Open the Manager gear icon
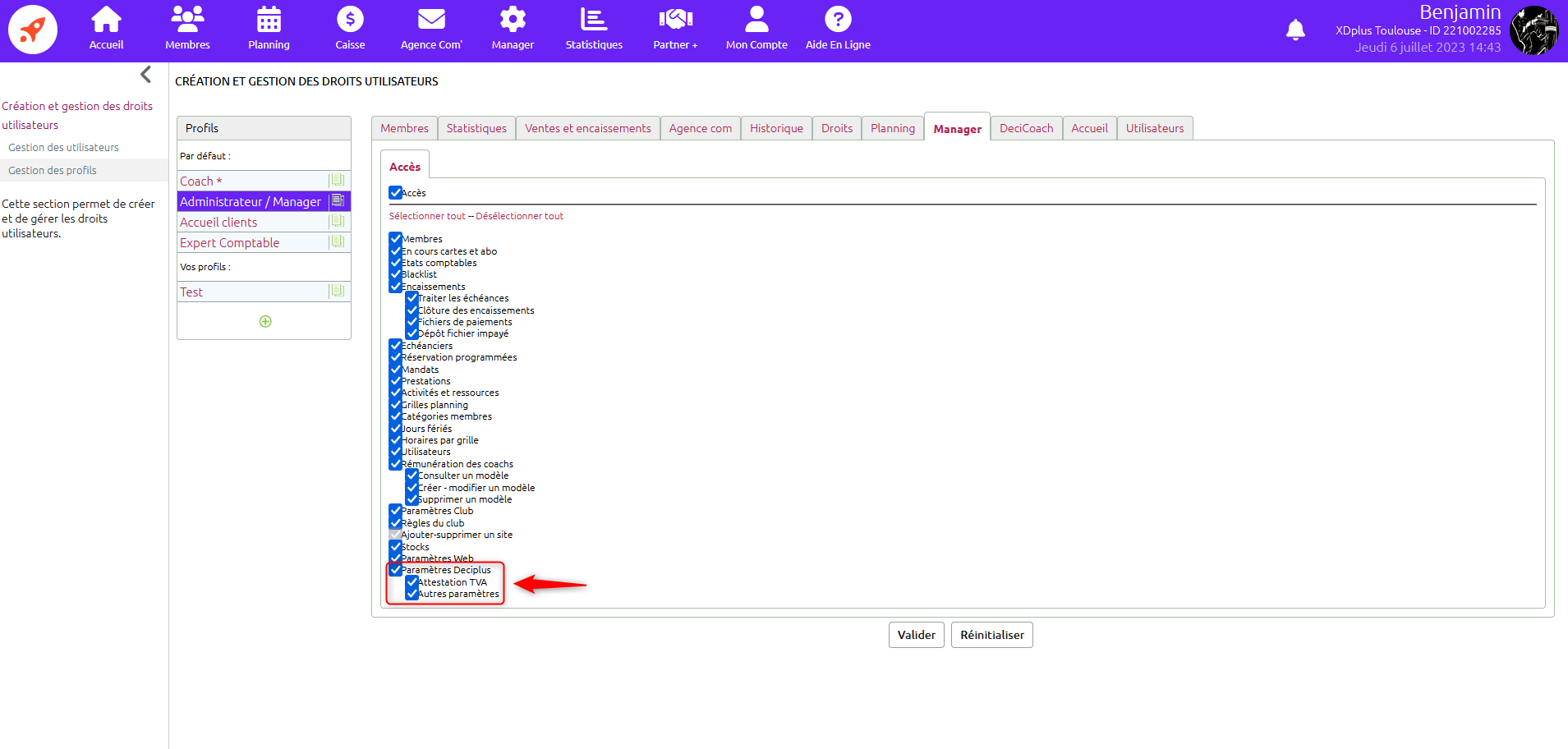The image size is (1568, 749). (x=513, y=20)
